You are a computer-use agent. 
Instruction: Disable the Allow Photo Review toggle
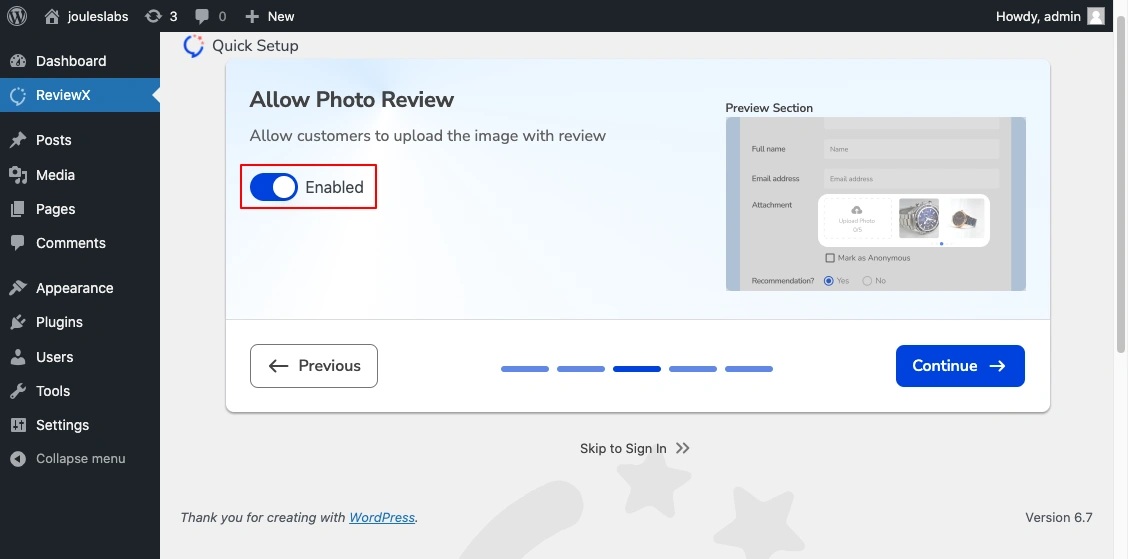pyautogui.click(x=273, y=187)
